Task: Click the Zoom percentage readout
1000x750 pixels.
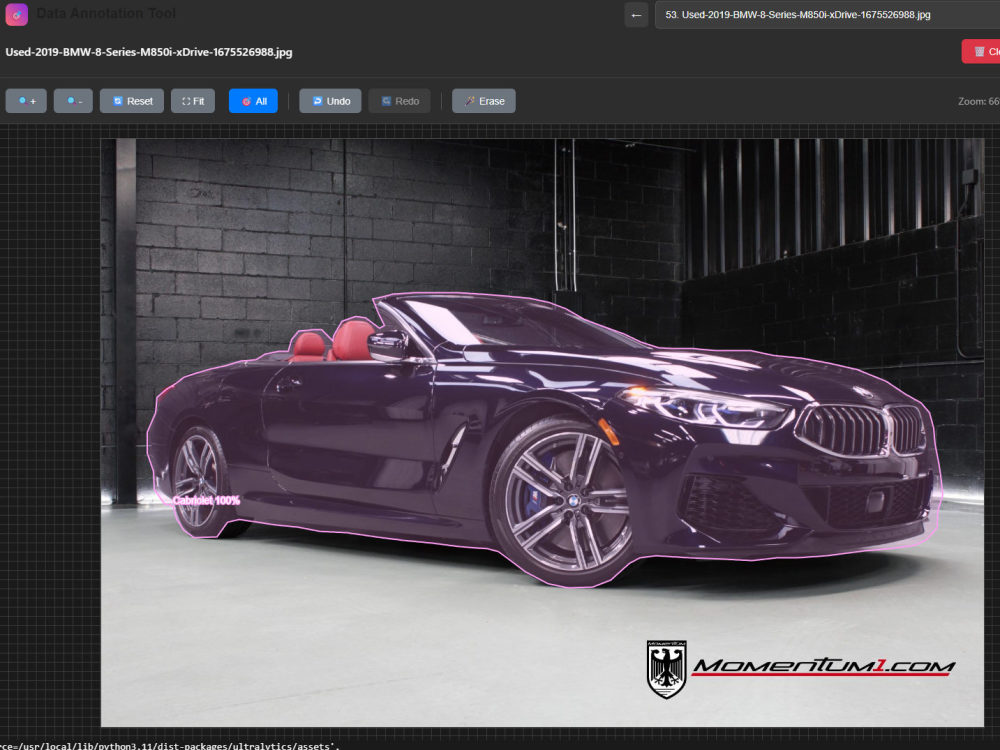Action: pos(978,101)
